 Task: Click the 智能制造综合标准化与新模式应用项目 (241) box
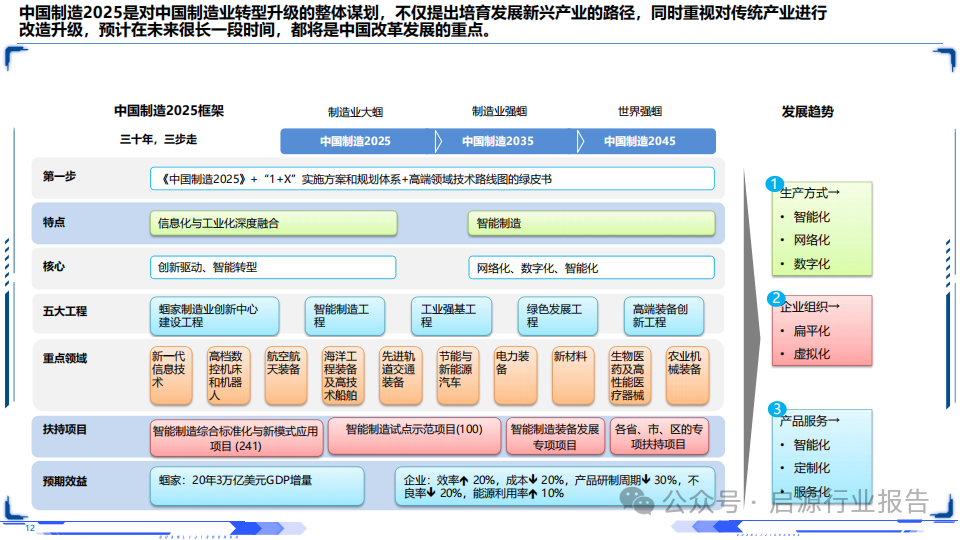coord(236,437)
